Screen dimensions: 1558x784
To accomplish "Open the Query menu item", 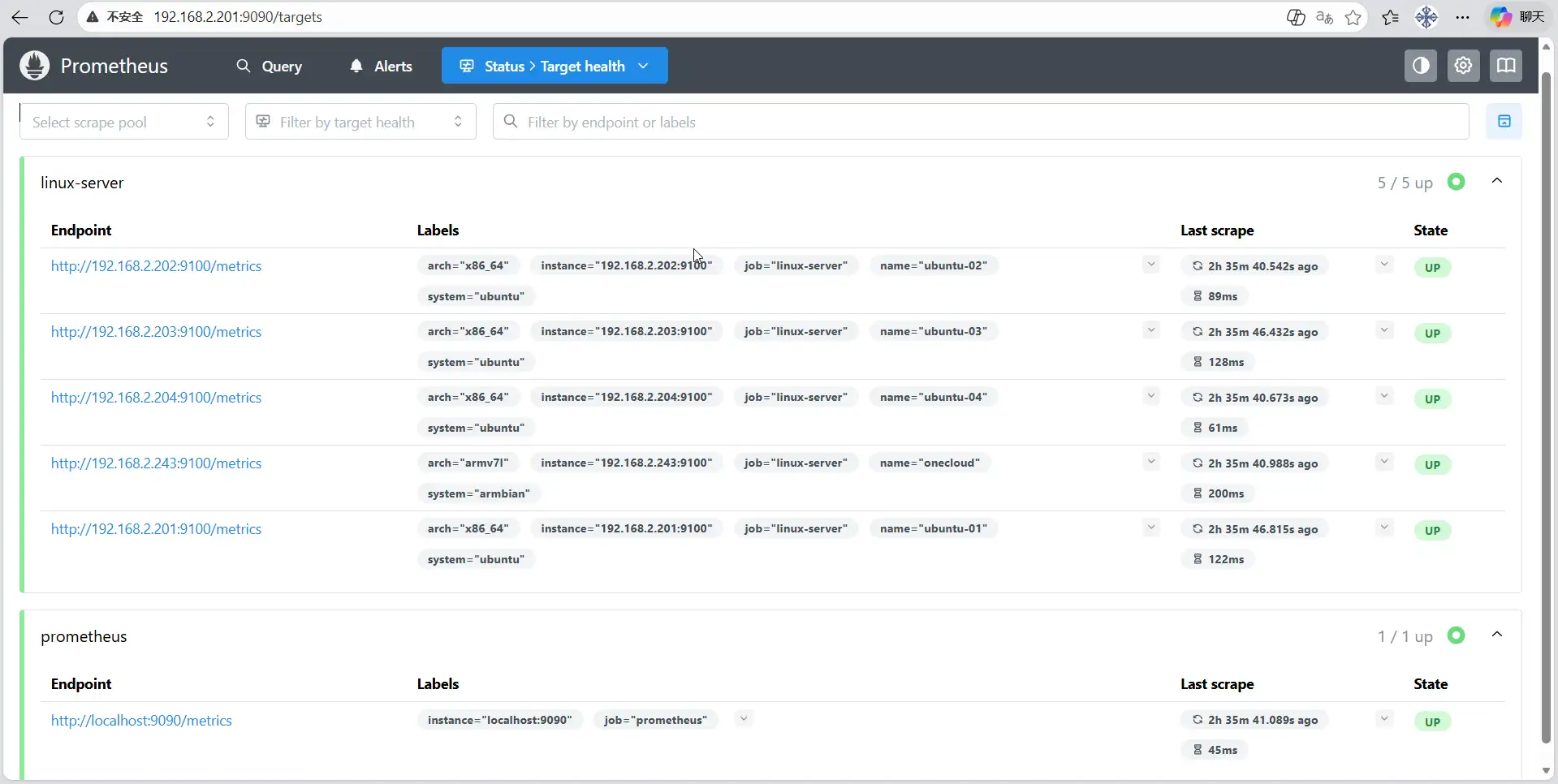I will [269, 66].
